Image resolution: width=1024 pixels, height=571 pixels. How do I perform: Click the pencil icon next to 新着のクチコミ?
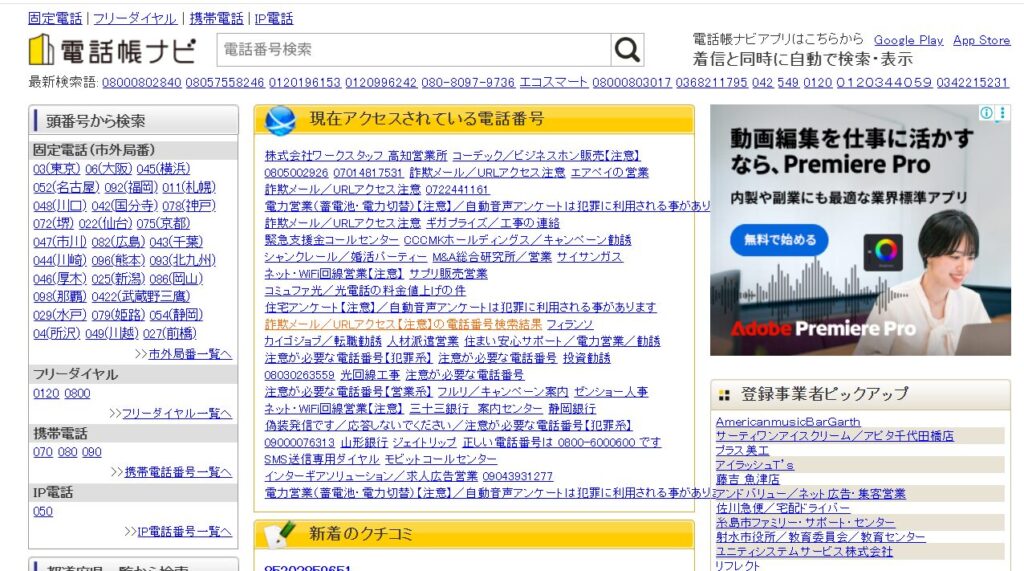[281, 534]
